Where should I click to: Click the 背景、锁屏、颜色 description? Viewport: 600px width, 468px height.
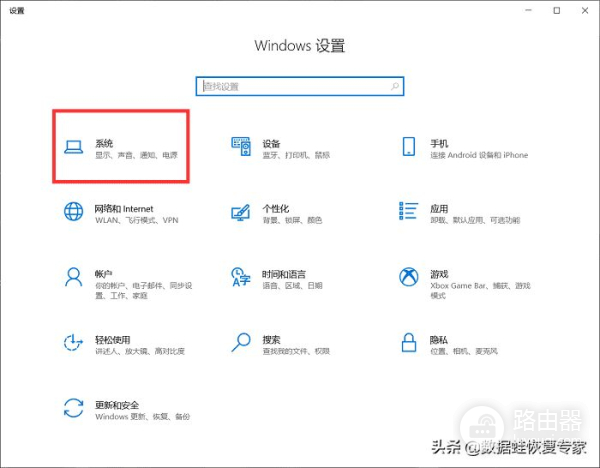[x=292, y=220]
